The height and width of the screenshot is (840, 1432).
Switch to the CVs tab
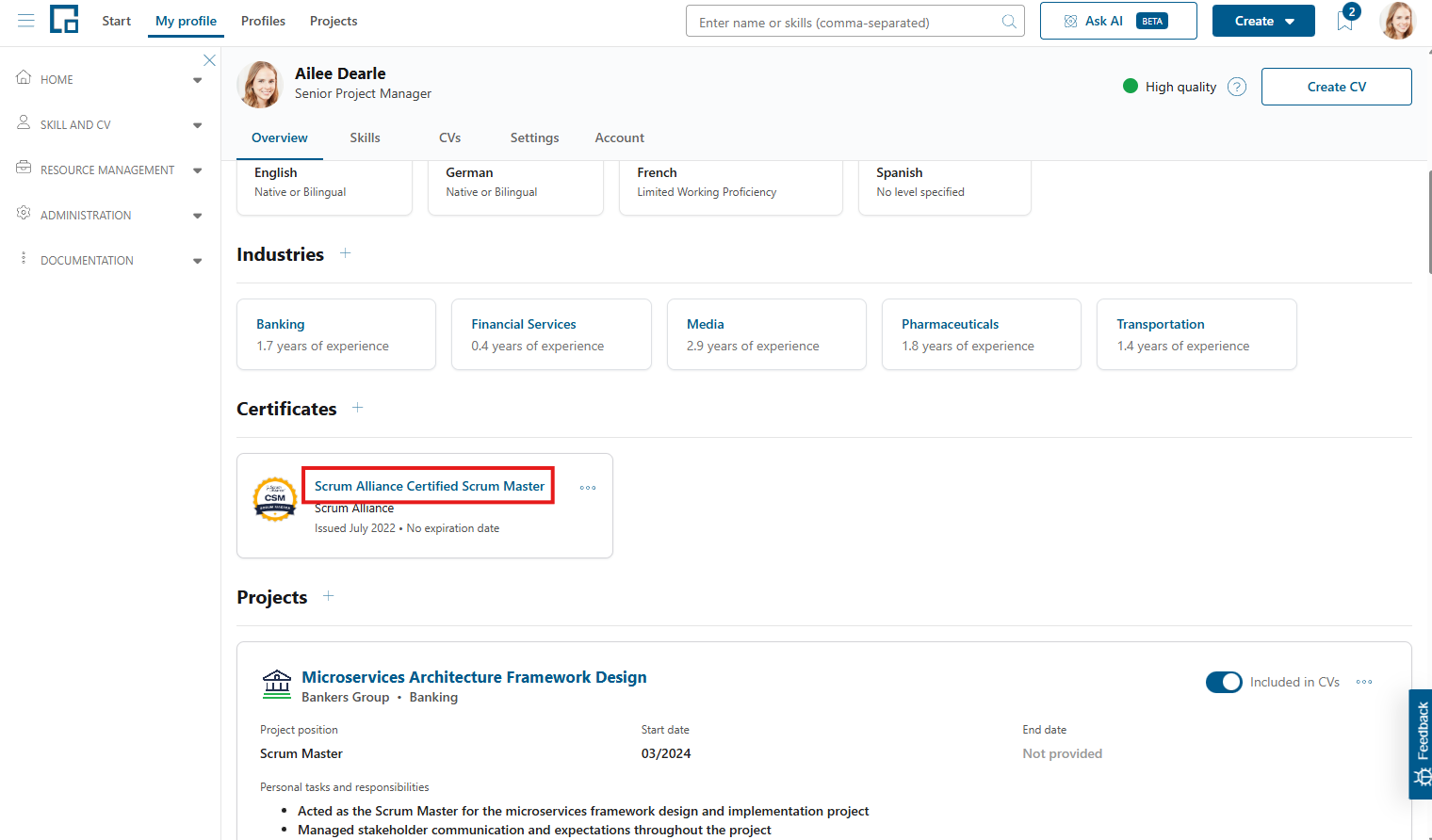pos(450,137)
